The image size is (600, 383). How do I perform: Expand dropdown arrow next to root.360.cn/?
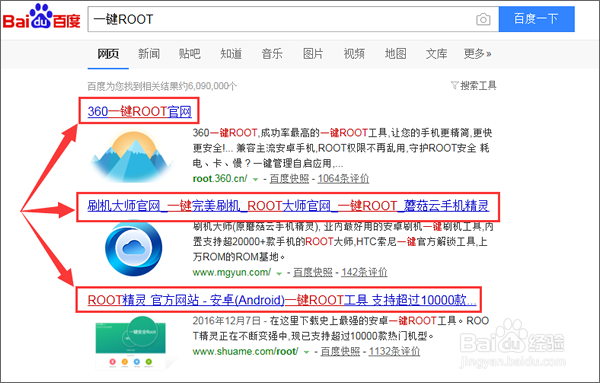[255, 179]
